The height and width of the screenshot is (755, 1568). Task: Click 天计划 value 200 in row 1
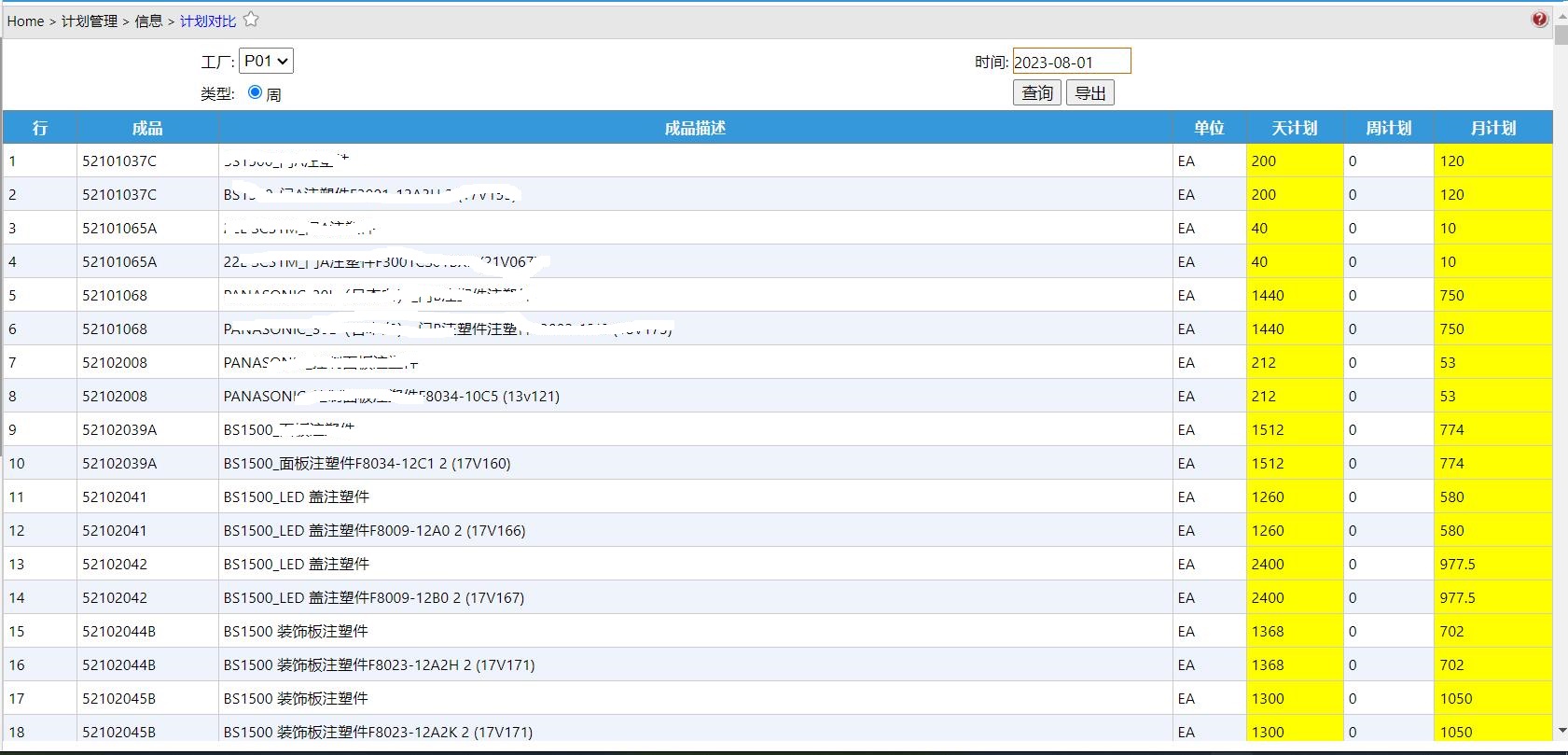click(x=1263, y=161)
